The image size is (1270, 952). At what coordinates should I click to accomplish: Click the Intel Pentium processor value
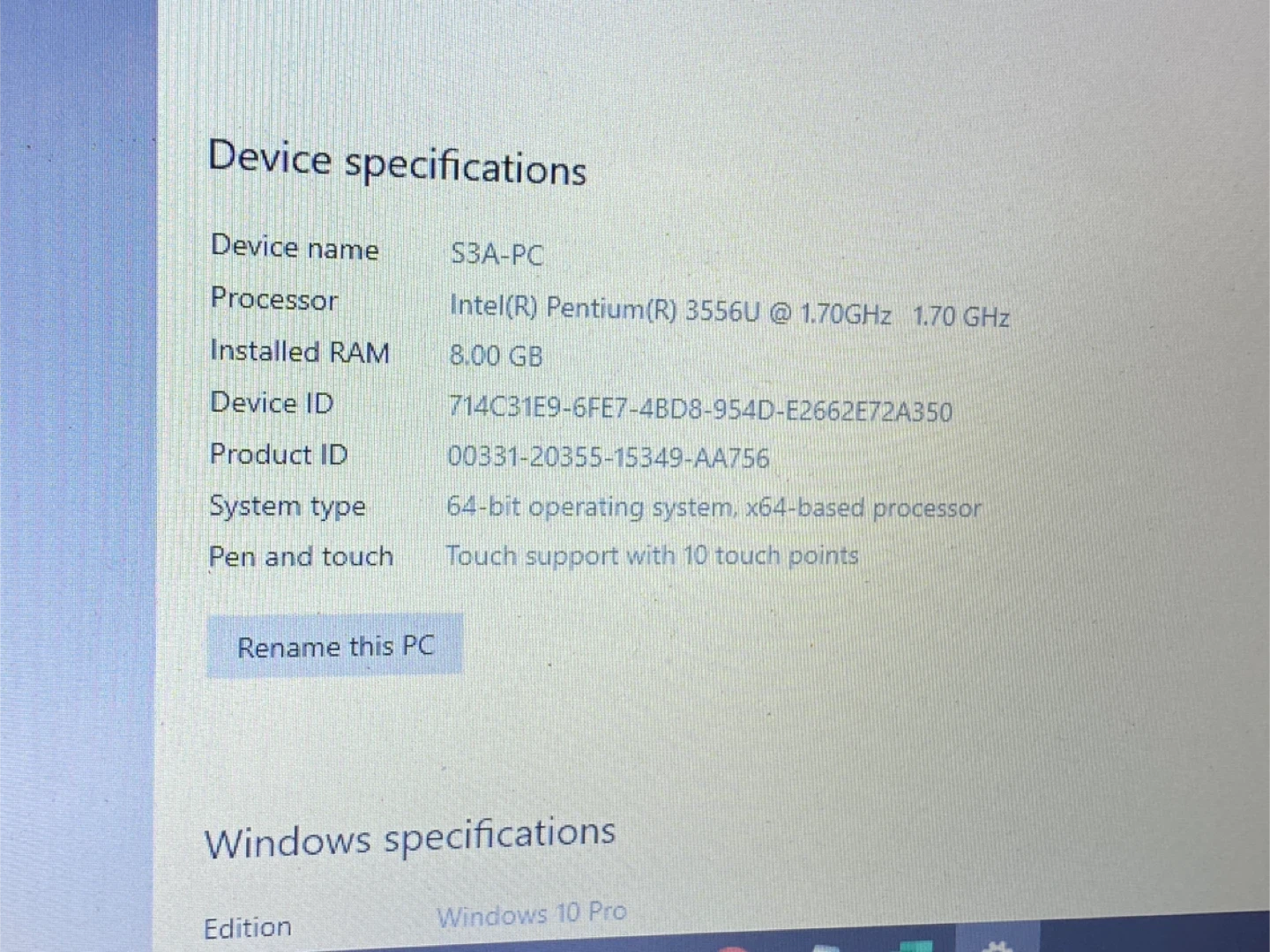coord(729,310)
